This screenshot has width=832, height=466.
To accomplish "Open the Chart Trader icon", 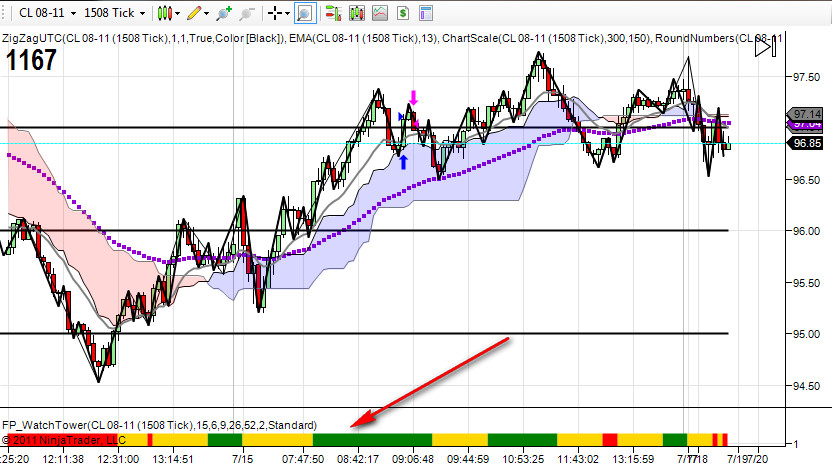I will (333, 13).
